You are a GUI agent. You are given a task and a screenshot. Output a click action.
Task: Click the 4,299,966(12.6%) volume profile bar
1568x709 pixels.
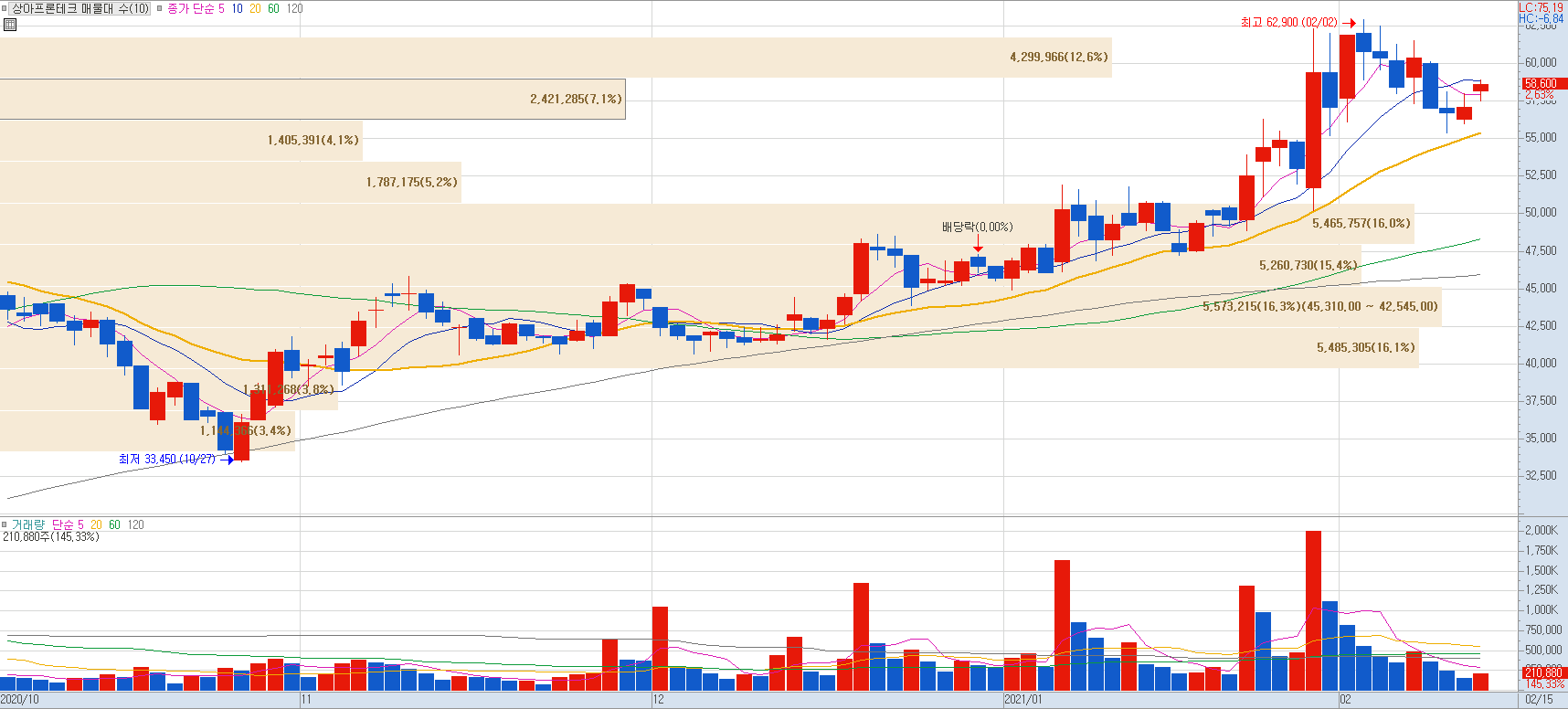tap(556, 57)
